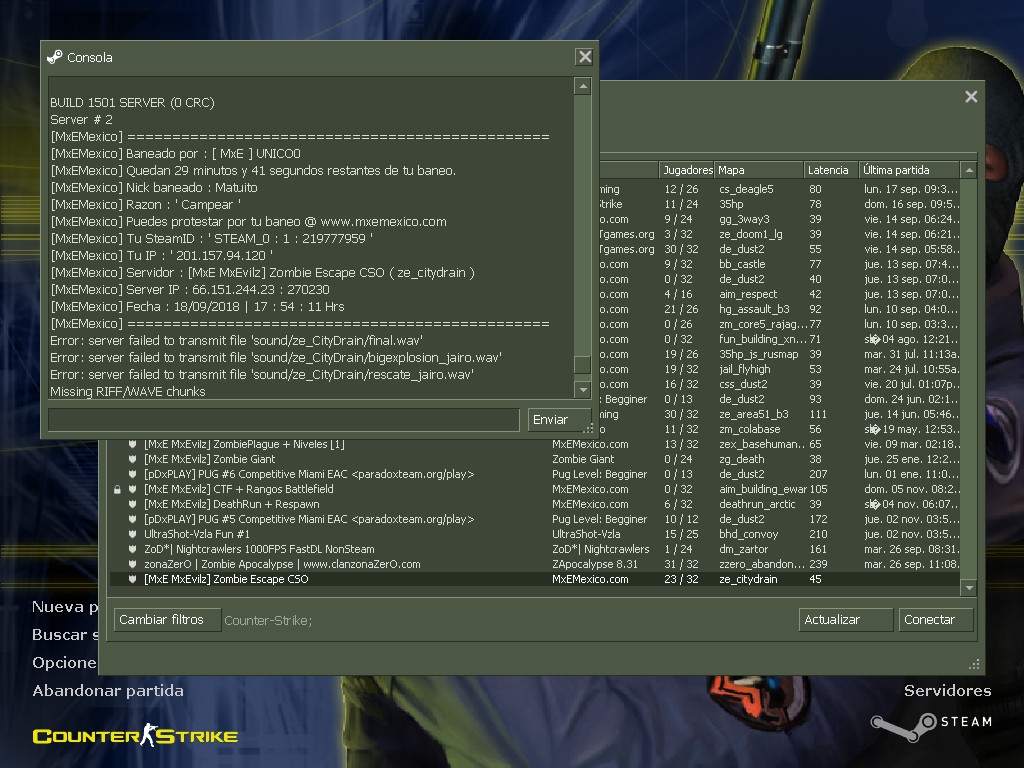Click Abandonar partida menu item
This screenshot has height=768, width=1024.
tap(108, 691)
